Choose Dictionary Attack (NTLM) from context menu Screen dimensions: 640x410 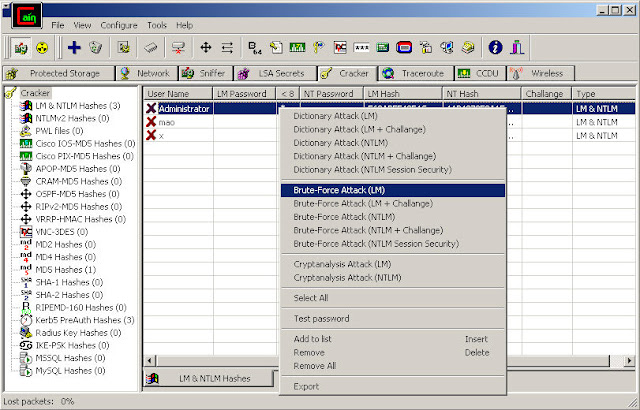[340, 143]
